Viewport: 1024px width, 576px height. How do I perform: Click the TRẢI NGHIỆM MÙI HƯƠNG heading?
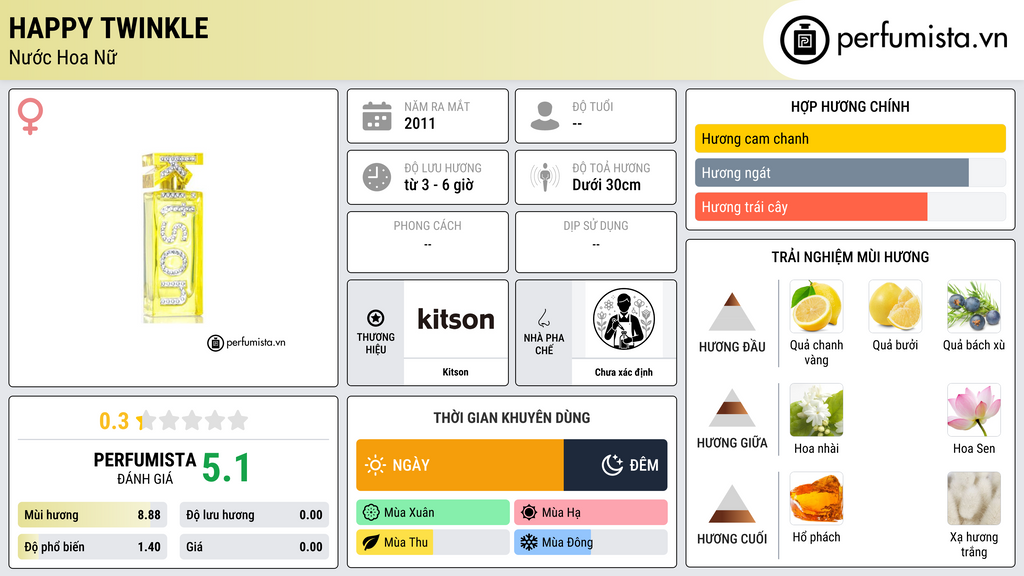[x=850, y=257]
